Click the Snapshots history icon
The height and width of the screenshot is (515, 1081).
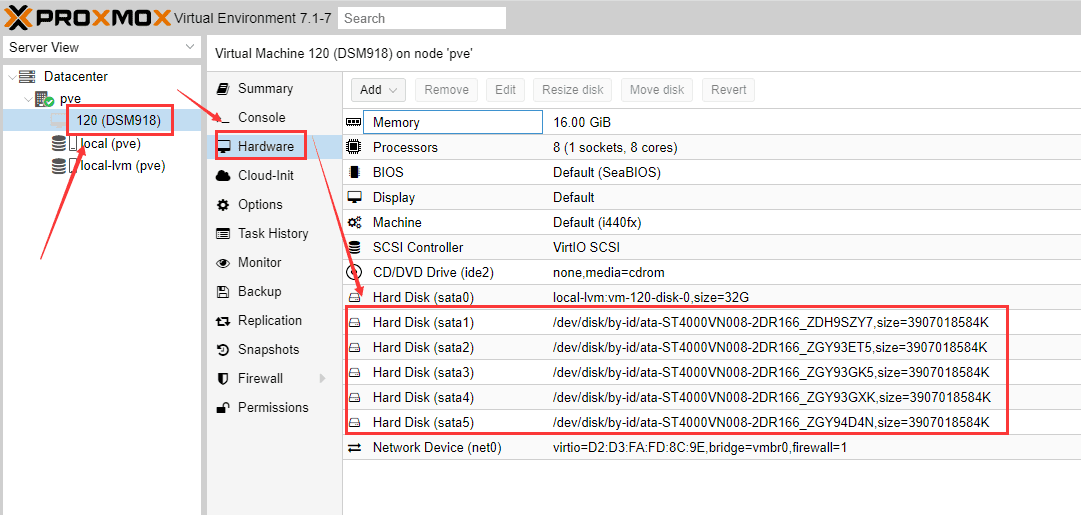223,350
